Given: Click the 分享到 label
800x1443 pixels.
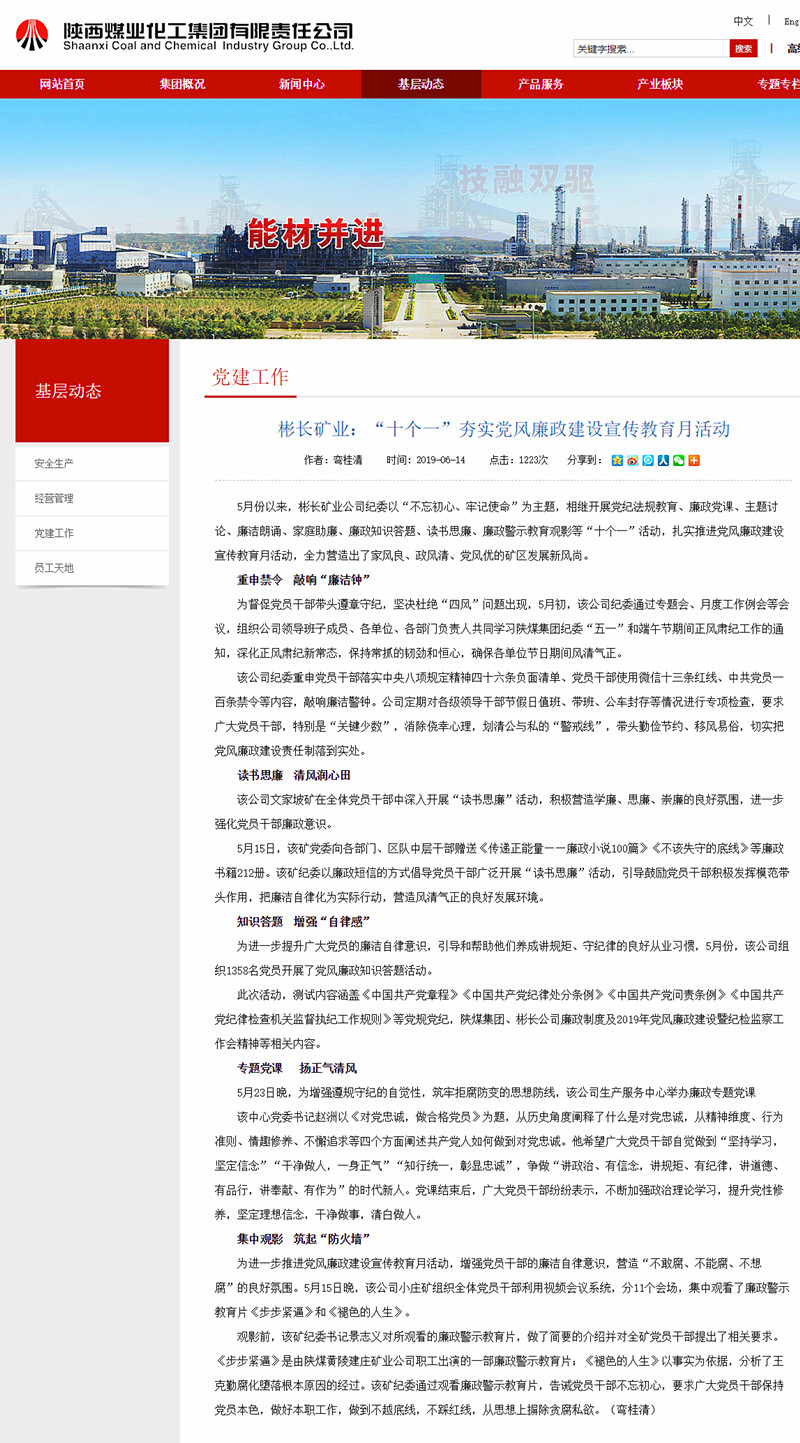Looking at the screenshot, I should (583, 460).
